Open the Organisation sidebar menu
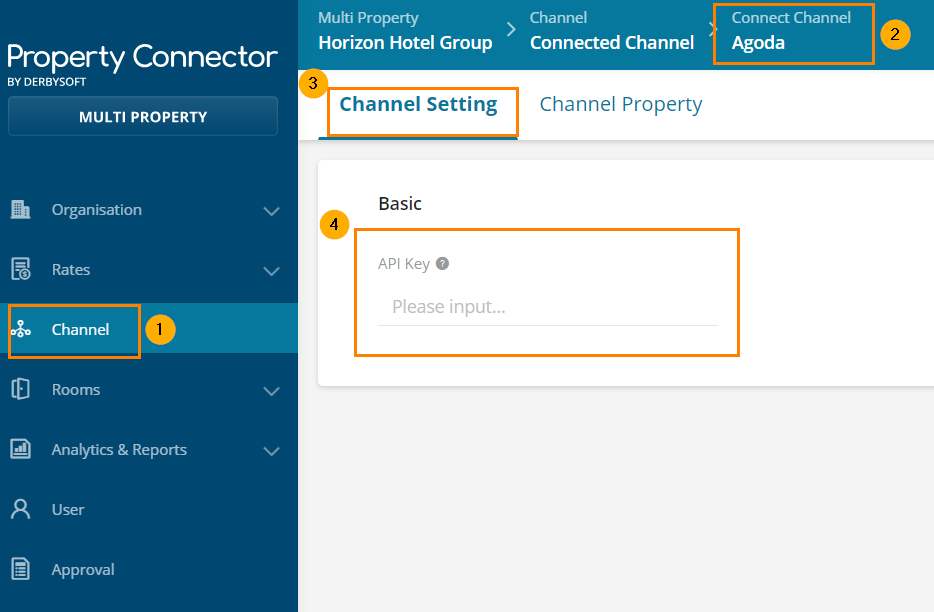This screenshot has width=934, height=612. click(x=149, y=210)
